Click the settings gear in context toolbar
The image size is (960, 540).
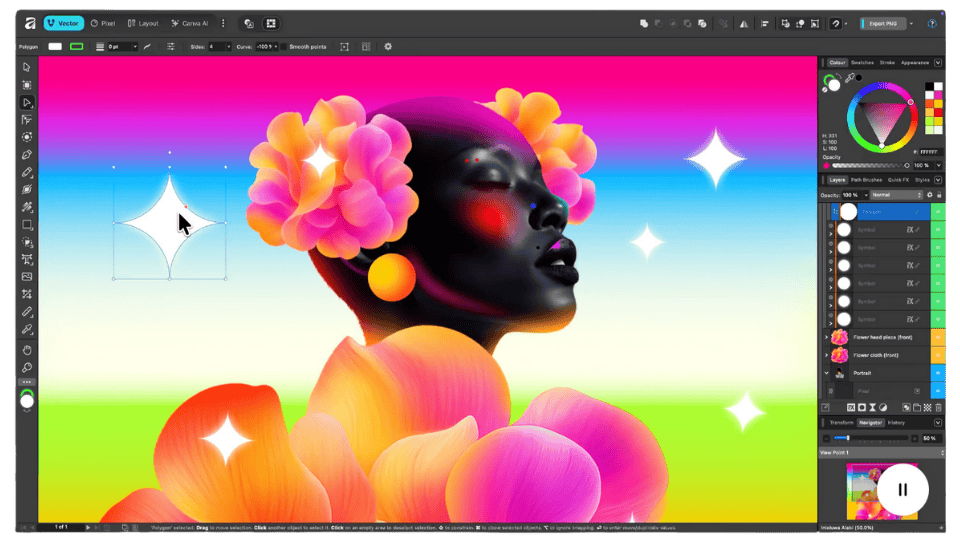(x=388, y=46)
